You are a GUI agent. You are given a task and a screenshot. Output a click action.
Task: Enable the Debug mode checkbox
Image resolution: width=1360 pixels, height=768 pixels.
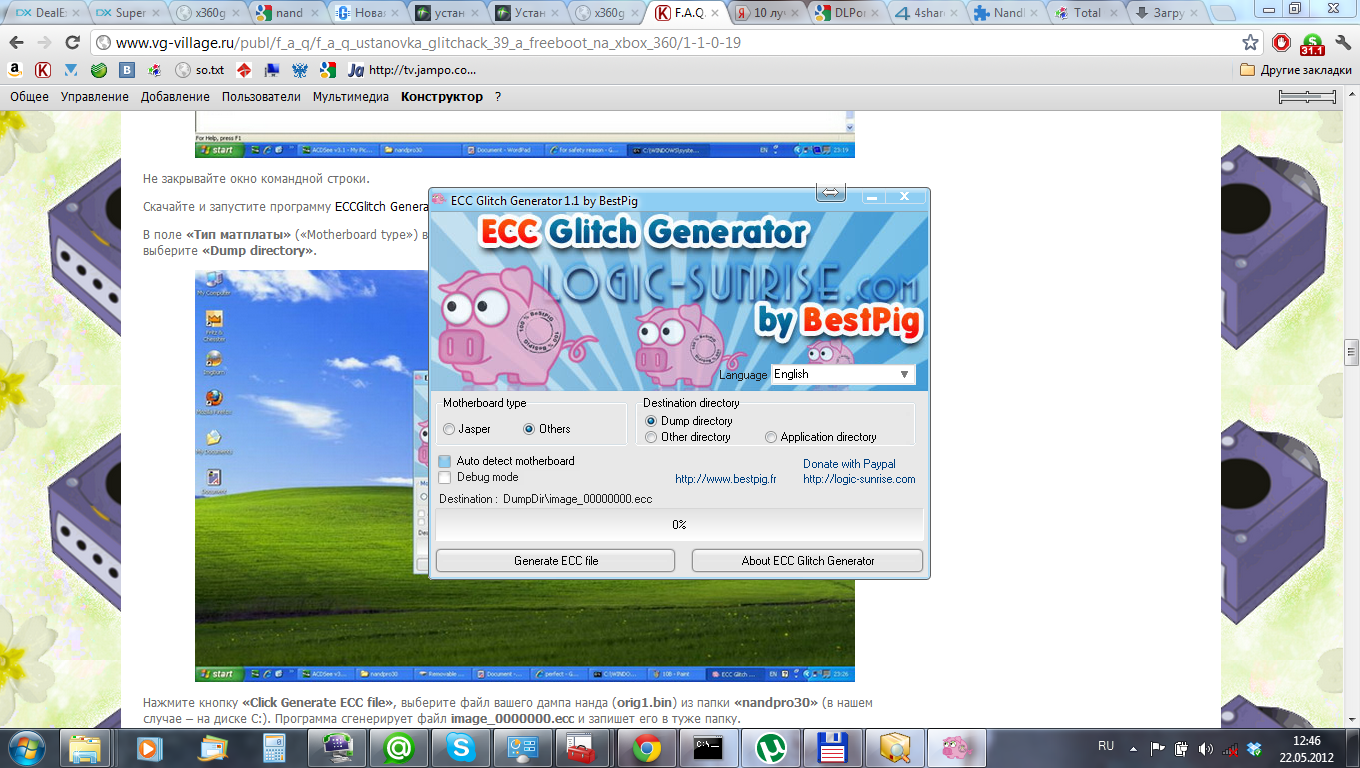445,478
